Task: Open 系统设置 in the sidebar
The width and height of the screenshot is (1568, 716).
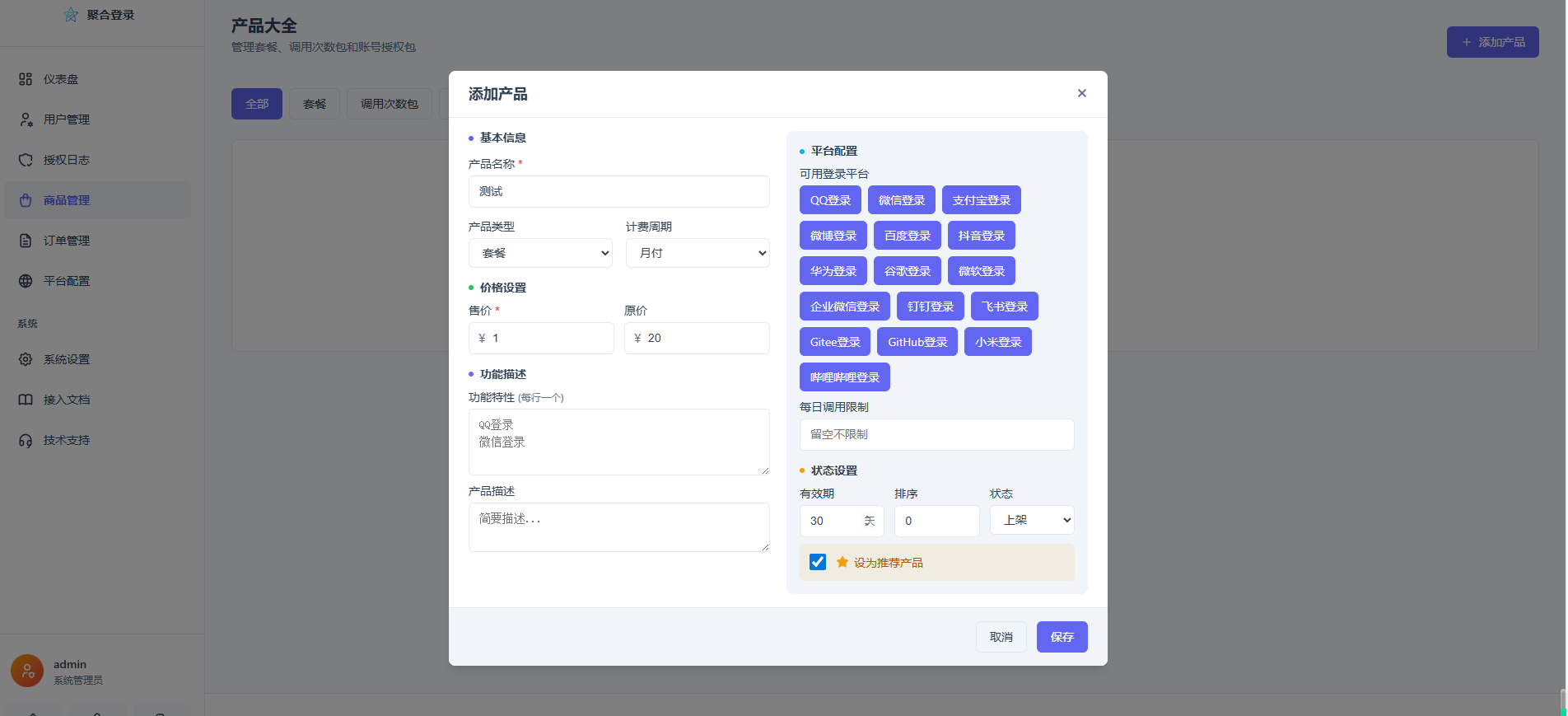Action: (x=97, y=359)
